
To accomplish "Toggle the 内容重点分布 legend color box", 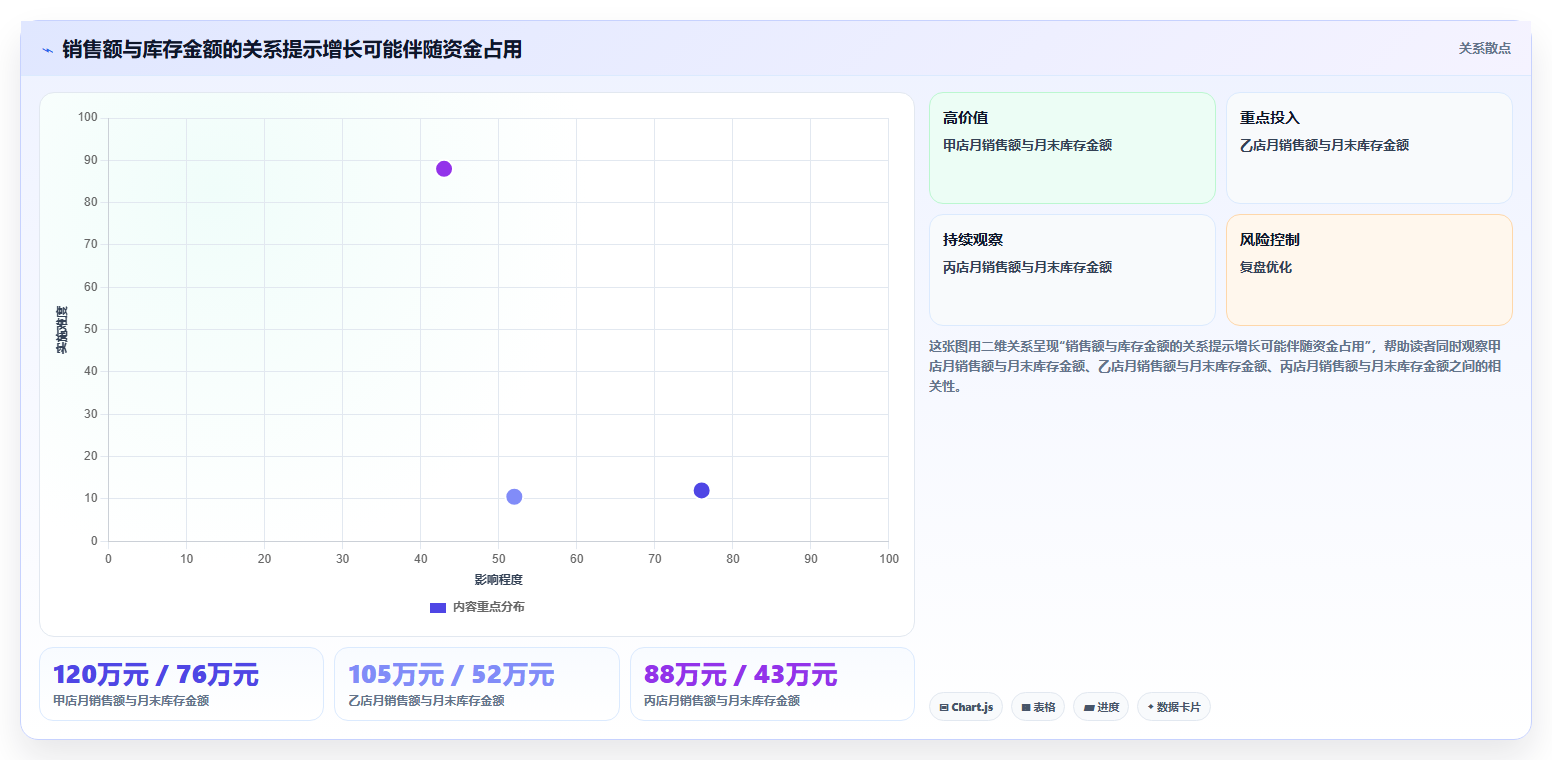I will (x=438, y=607).
